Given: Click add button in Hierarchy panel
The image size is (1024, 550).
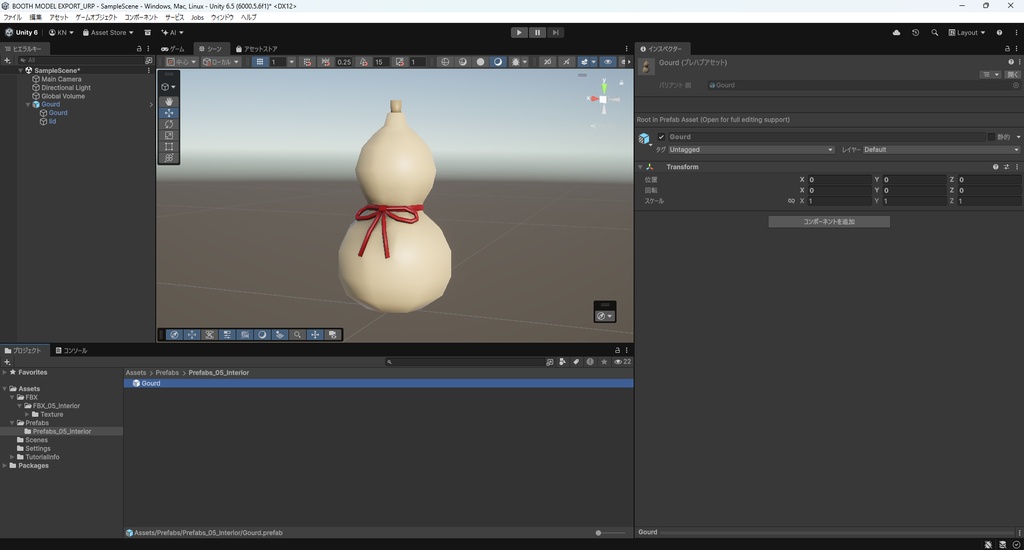Looking at the screenshot, I should 7,60.
